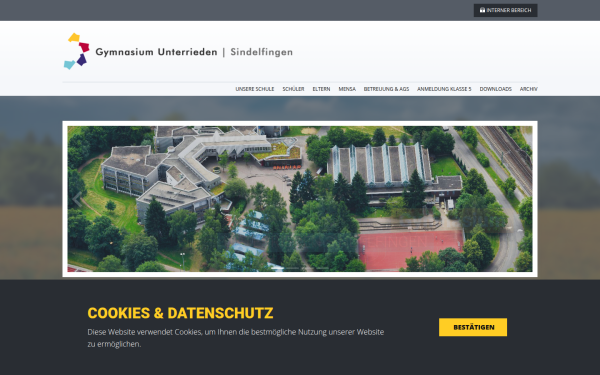Go to the Mensa page

[x=347, y=89]
